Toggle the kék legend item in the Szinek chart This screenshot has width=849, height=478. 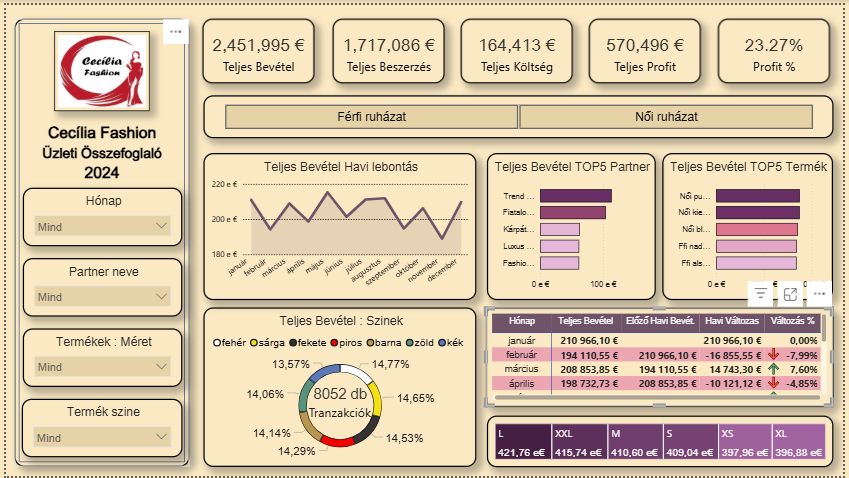pyautogui.click(x=450, y=343)
